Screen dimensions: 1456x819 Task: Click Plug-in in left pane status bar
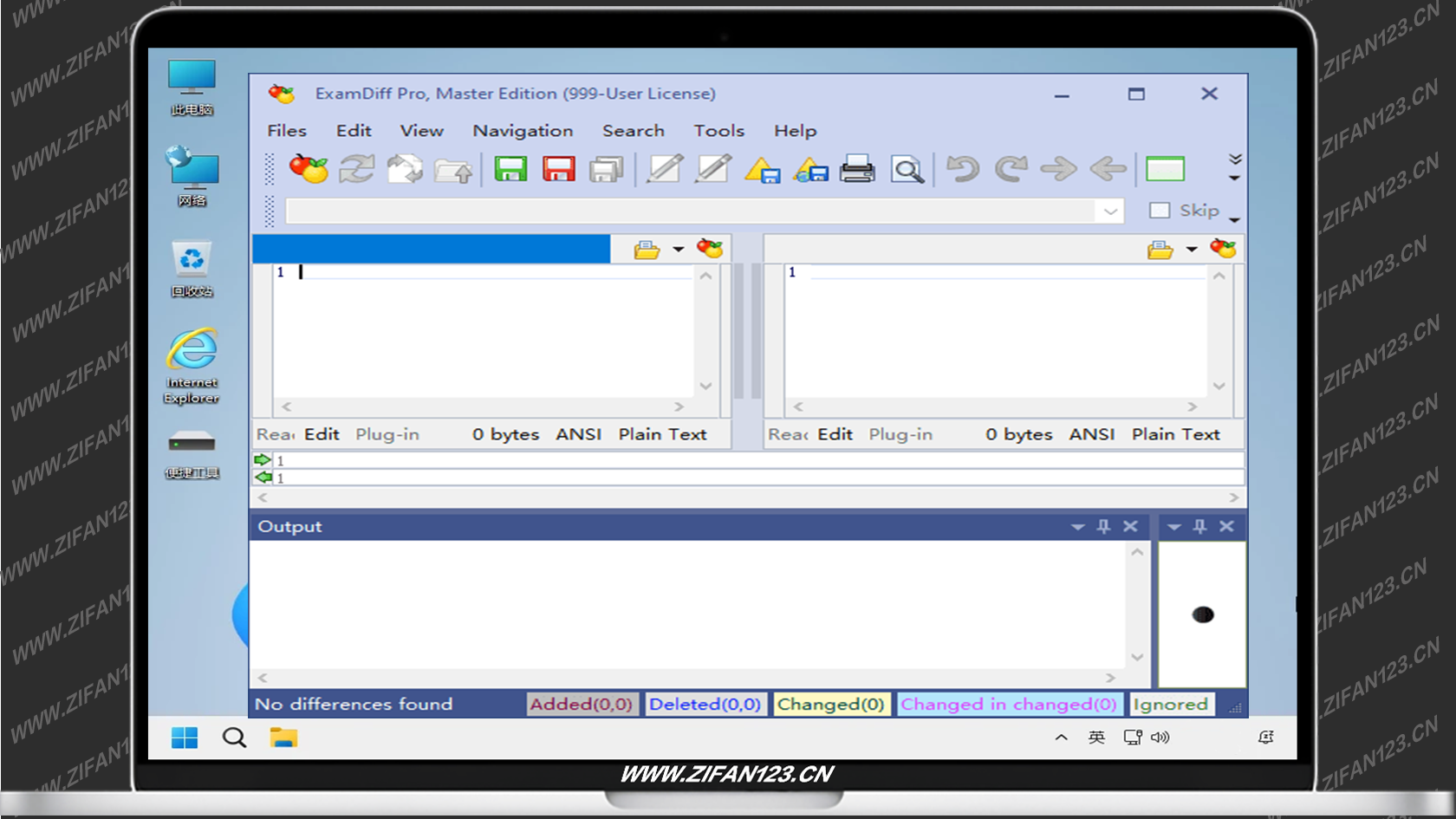pyautogui.click(x=387, y=434)
